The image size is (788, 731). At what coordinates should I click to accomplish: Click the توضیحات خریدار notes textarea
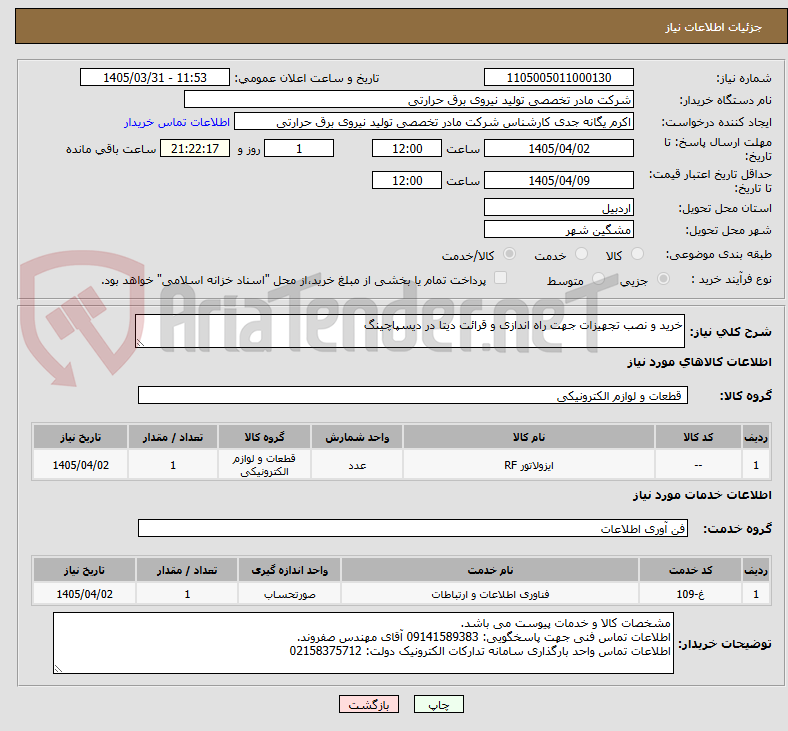tap(363, 643)
